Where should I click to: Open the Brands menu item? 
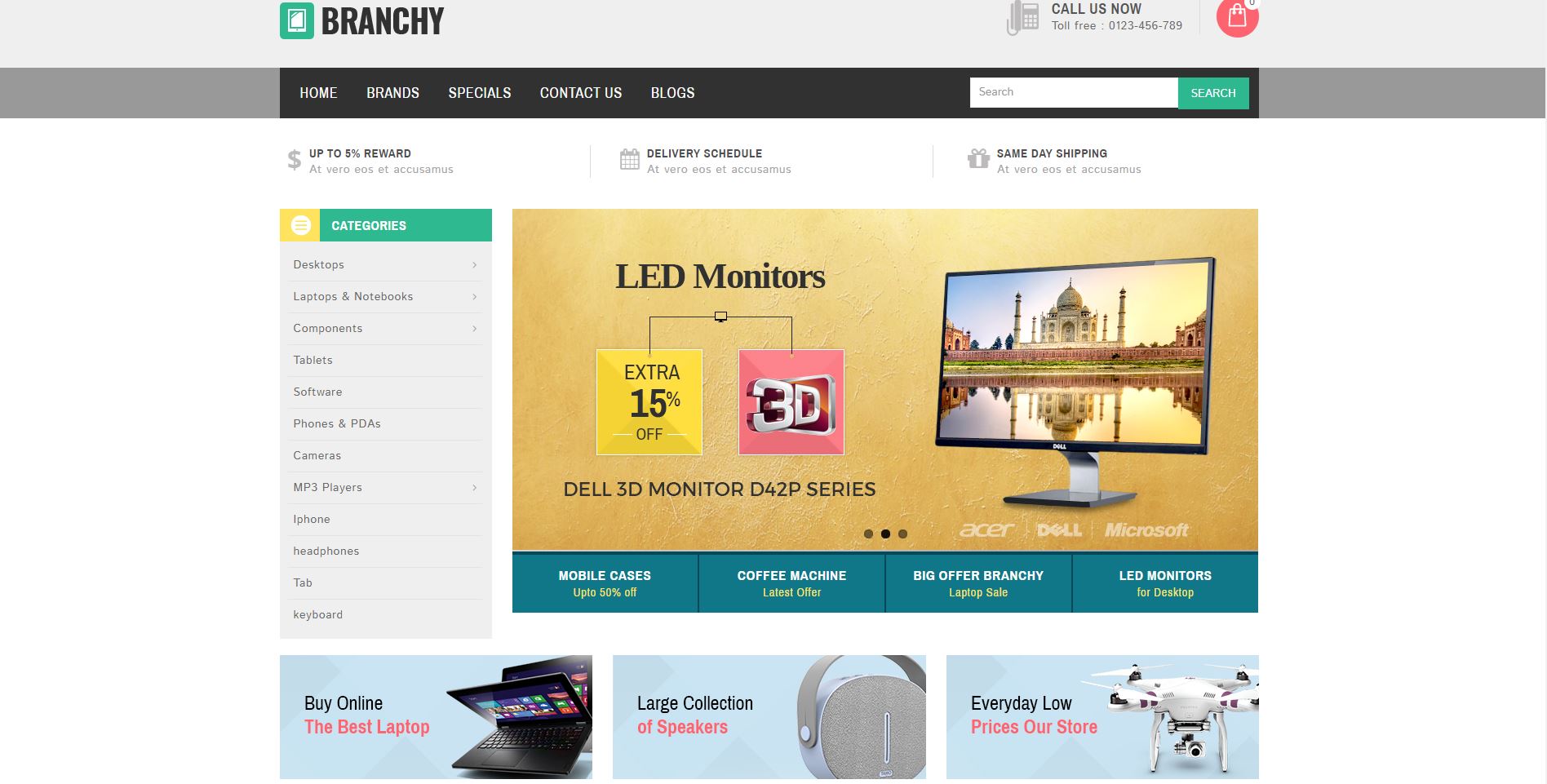(392, 93)
